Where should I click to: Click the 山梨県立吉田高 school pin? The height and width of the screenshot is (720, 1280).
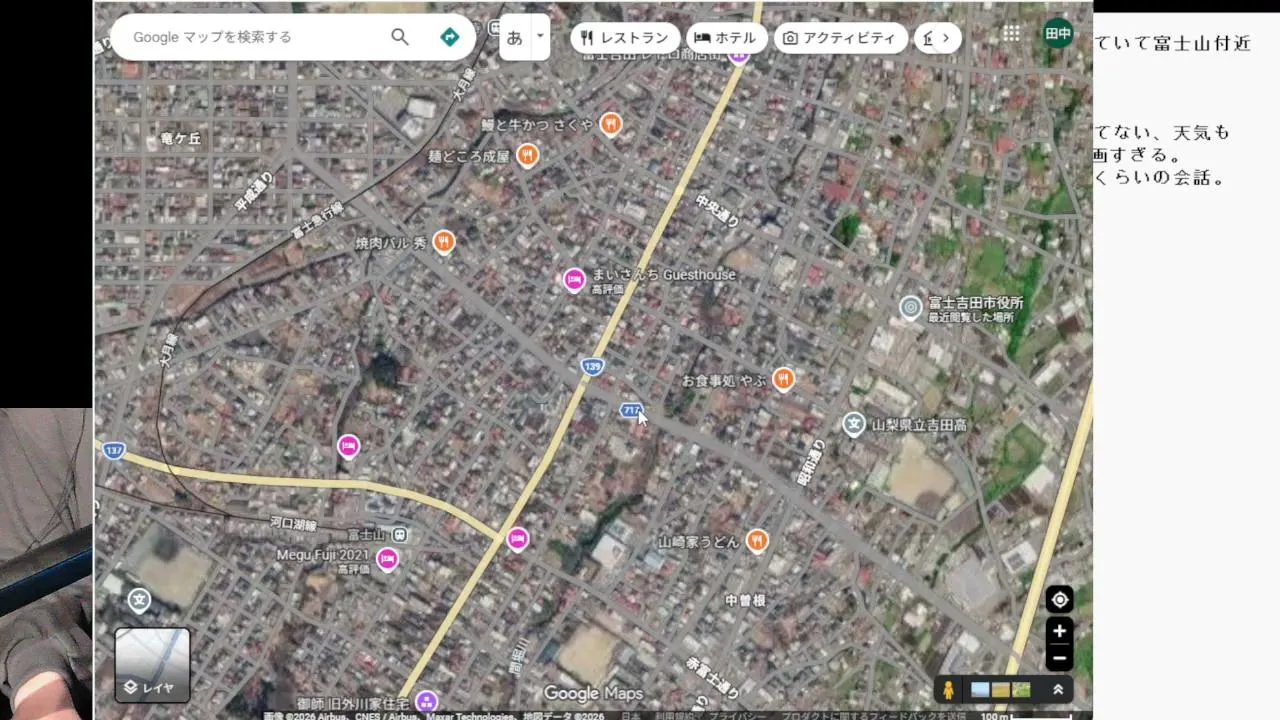pos(853,424)
